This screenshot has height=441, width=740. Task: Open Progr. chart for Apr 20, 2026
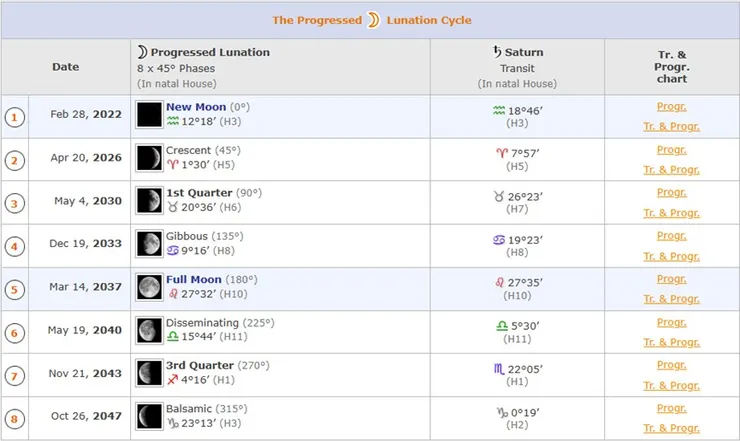coord(671,150)
